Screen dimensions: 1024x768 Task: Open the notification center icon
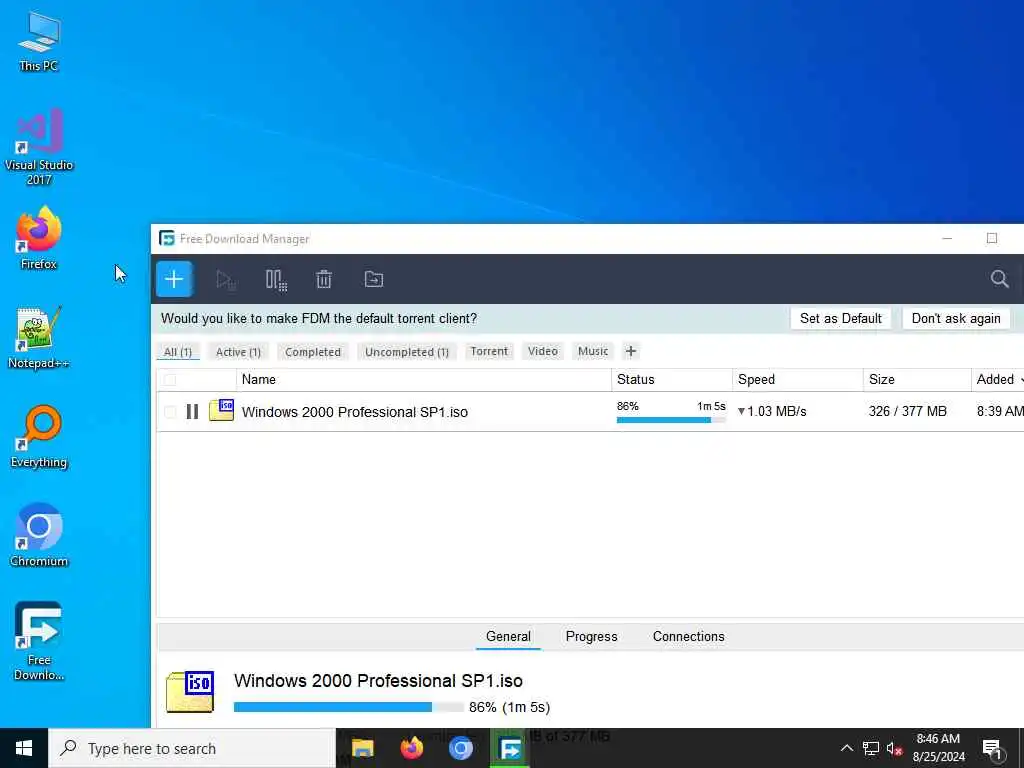coord(992,749)
